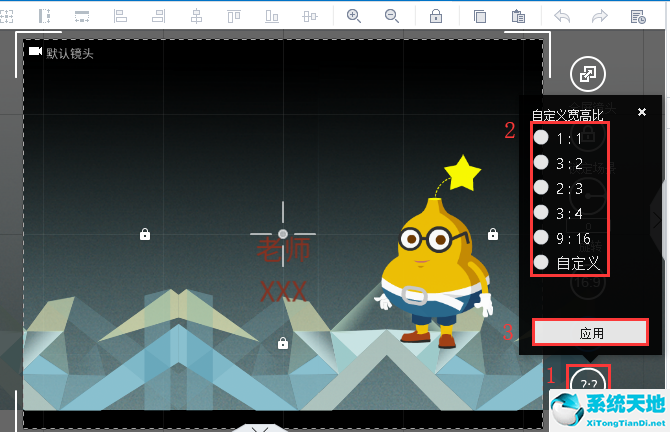670x432 pixels.
Task: Click the copy icon in toolbar
Action: (480, 16)
